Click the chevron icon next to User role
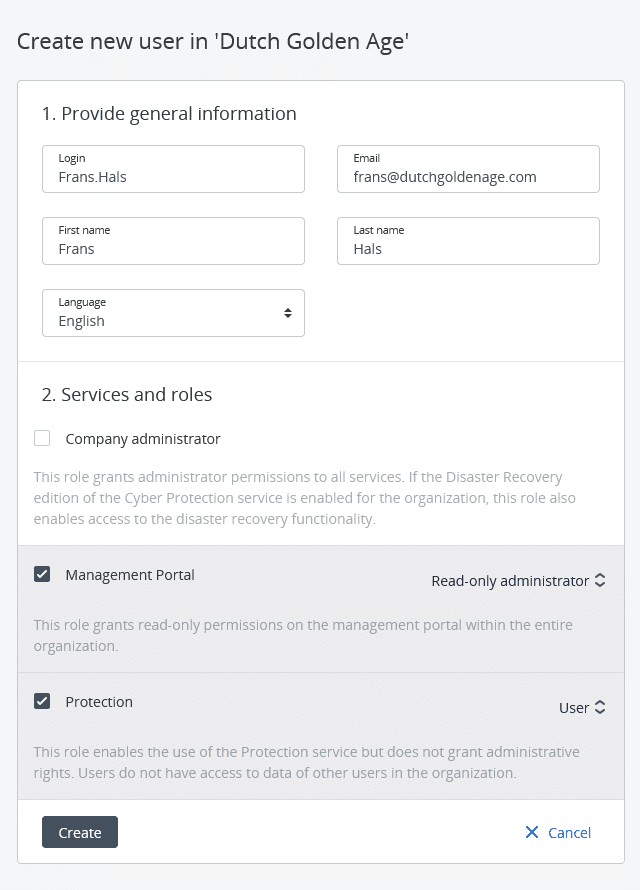 pyautogui.click(x=600, y=707)
